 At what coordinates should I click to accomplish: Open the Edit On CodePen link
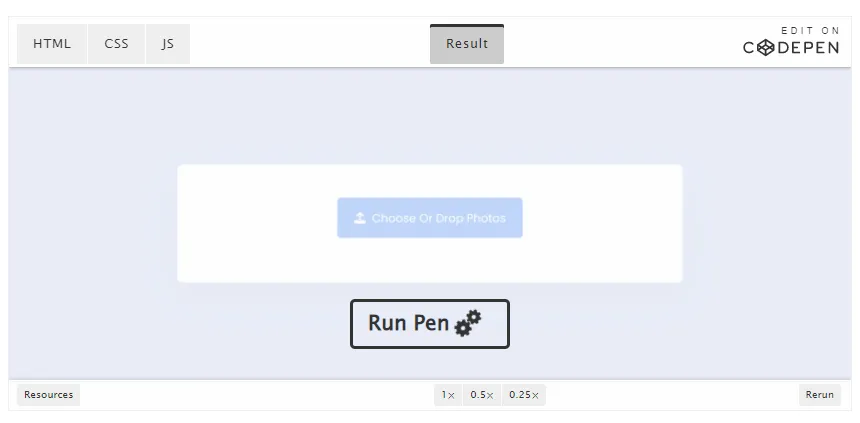tap(791, 41)
